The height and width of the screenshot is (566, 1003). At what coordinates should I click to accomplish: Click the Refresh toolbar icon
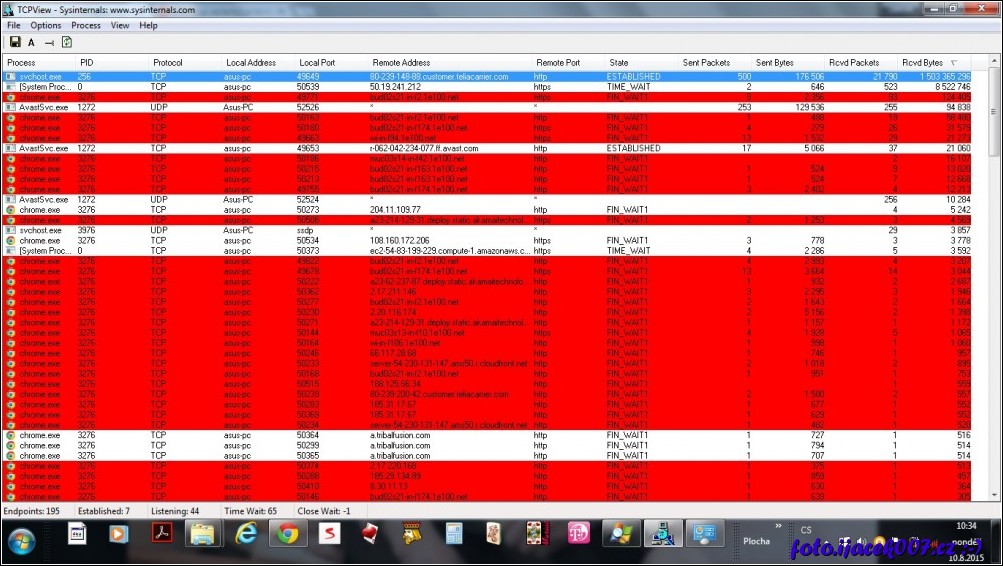click(x=67, y=42)
